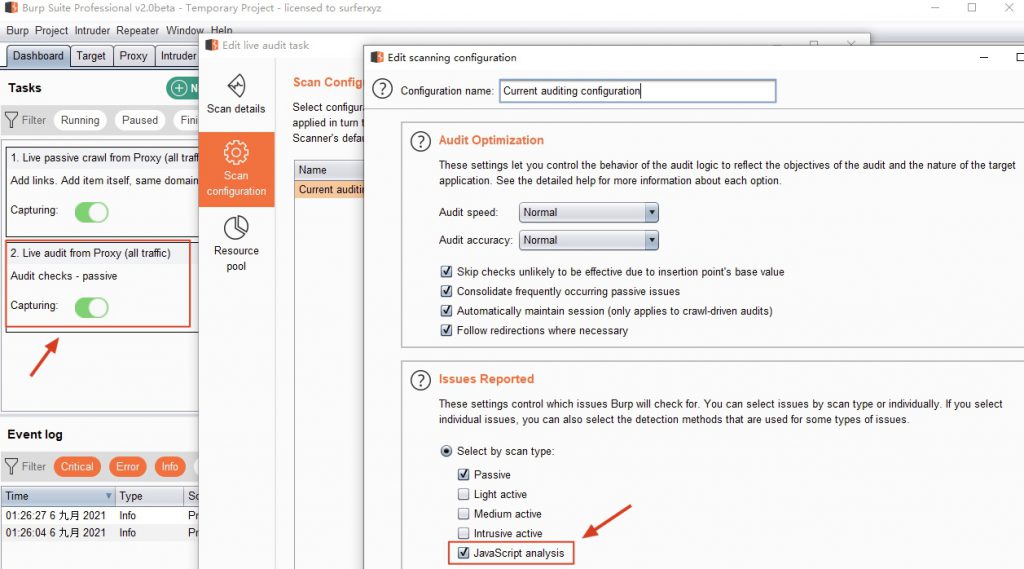
Task: Toggle capturing for Live audit from Proxy
Action: (91, 307)
